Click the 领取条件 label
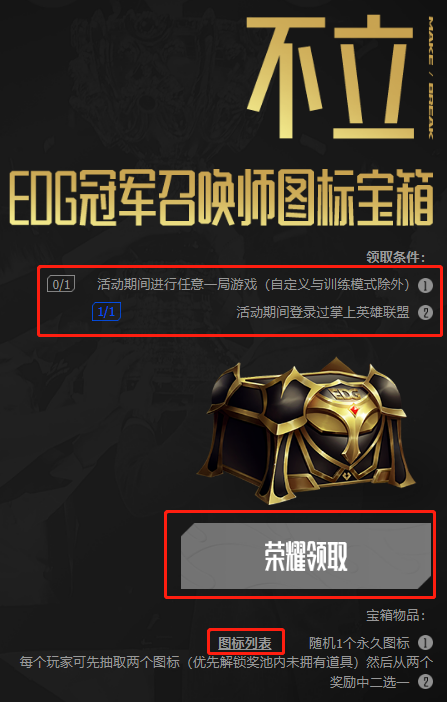Screen dimensions: 447x702 pyautogui.click(x=395, y=257)
